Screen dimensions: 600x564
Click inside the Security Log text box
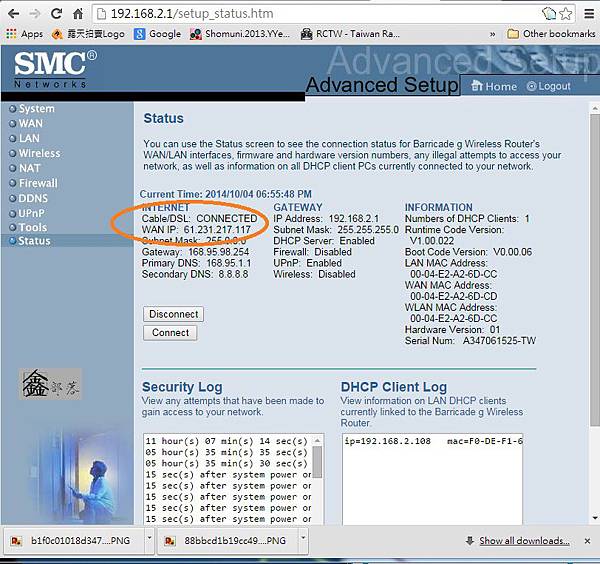click(227, 479)
